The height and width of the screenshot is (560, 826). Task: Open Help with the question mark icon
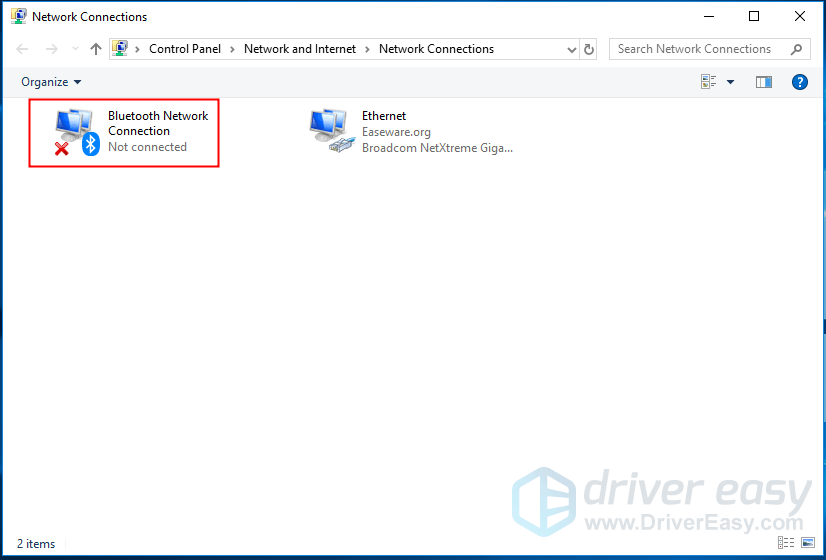pos(799,82)
